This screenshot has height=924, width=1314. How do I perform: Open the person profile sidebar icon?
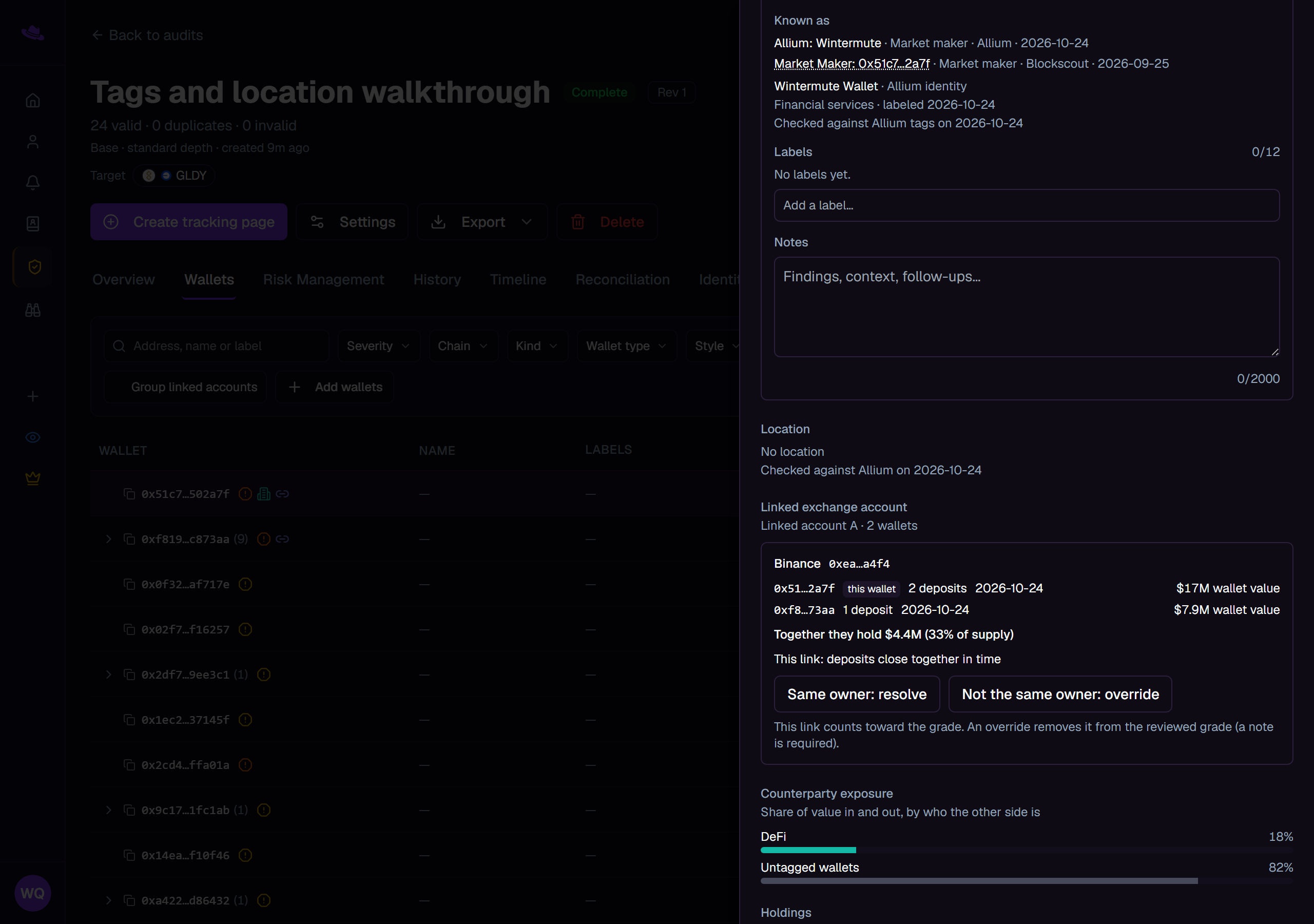pyautogui.click(x=33, y=142)
